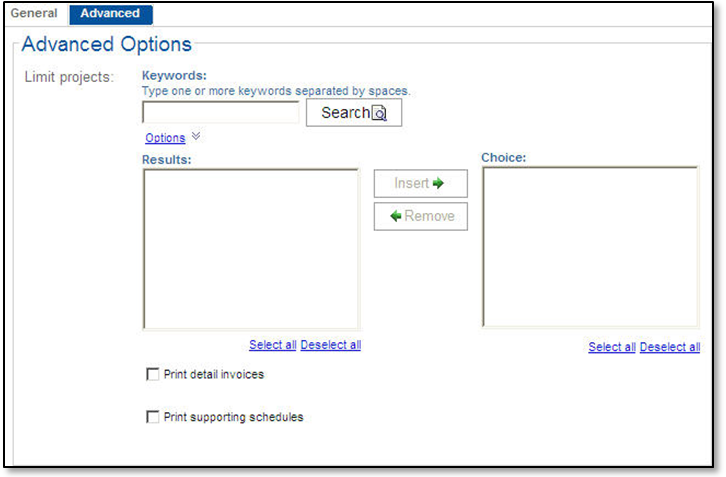
Task: Click the green left arrow on Remove
Action: coord(396,216)
